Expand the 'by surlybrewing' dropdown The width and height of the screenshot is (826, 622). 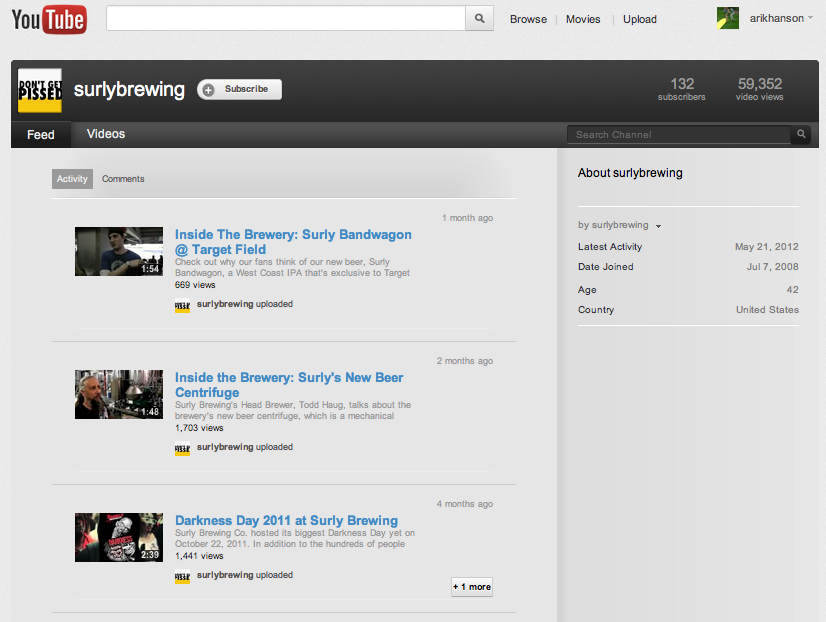[658, 226]
